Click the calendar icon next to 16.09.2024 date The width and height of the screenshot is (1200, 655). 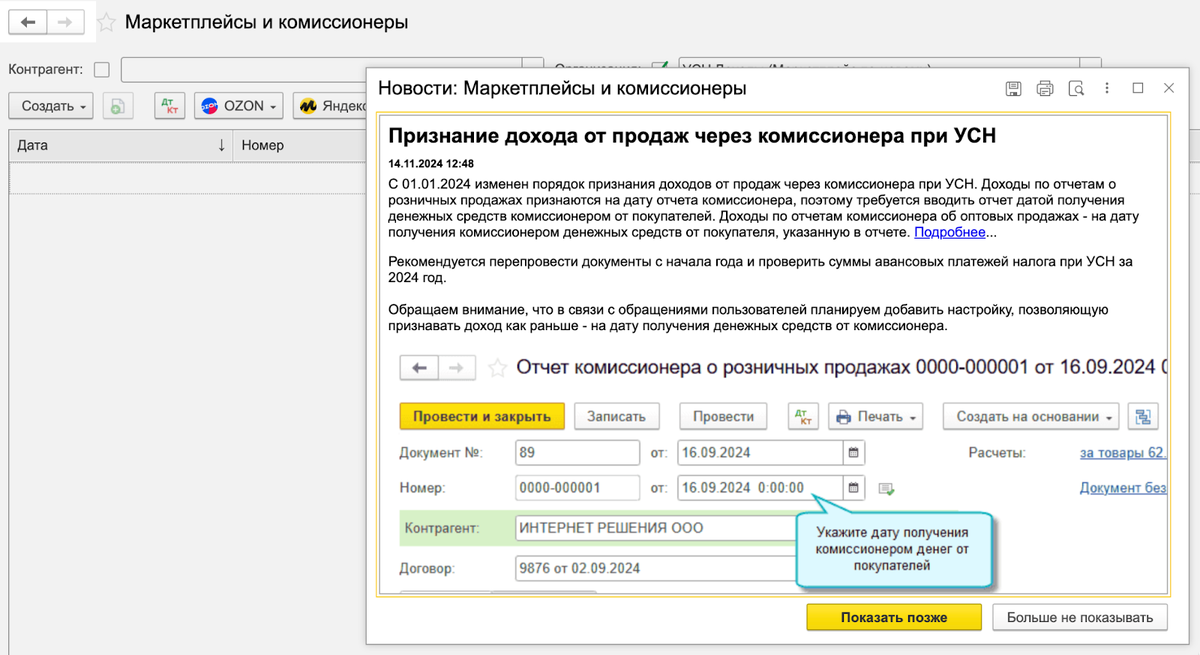[852, 453]
